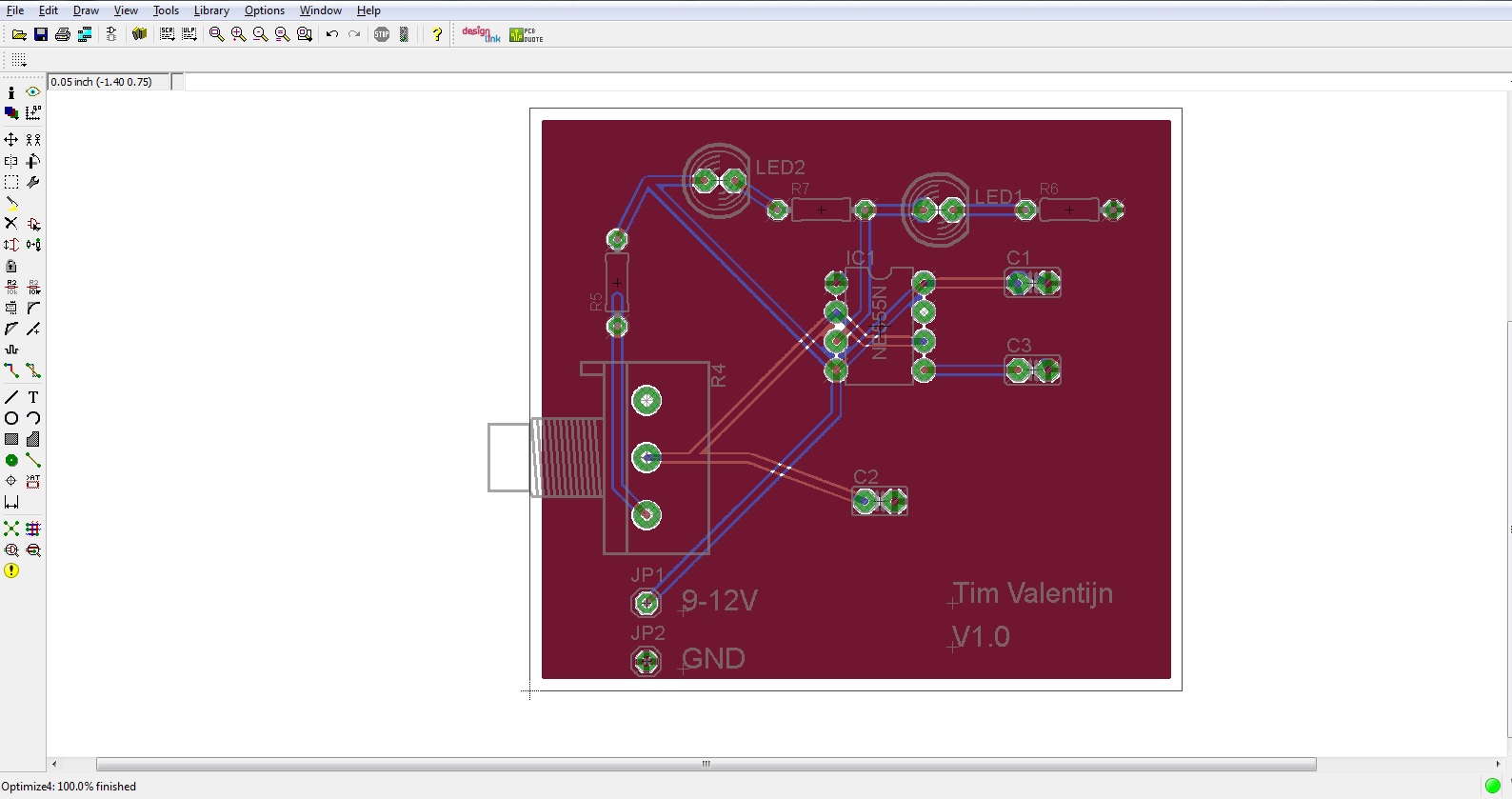1512x799 pixels.
Task: Click the PCB Quote button
Action: click(526, 34)
